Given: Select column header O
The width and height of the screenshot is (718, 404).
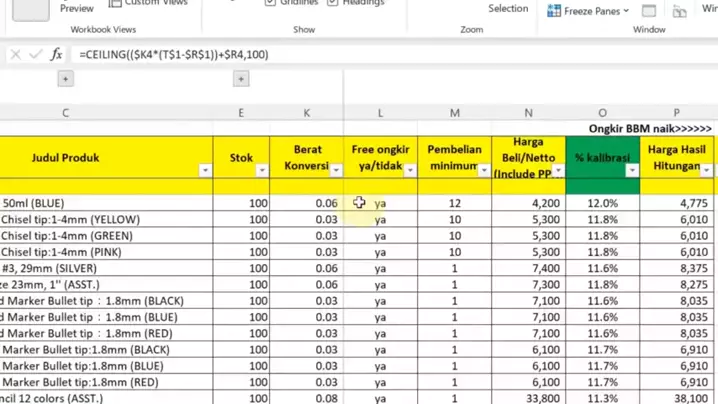Looking at the screenshot, I should pyautogui.click(x=602, y=113).
